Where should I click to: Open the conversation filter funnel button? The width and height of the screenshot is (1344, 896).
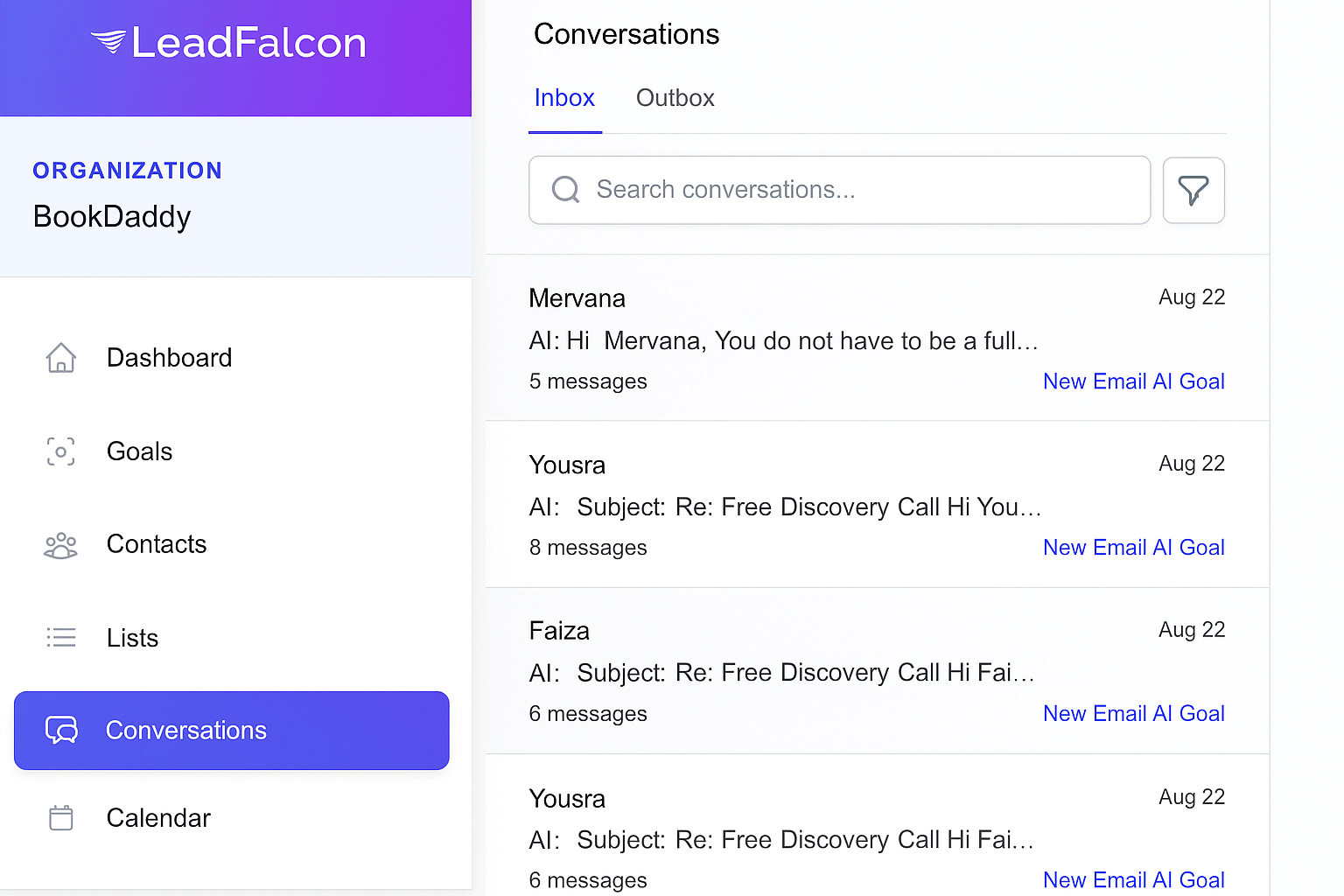1193,191
